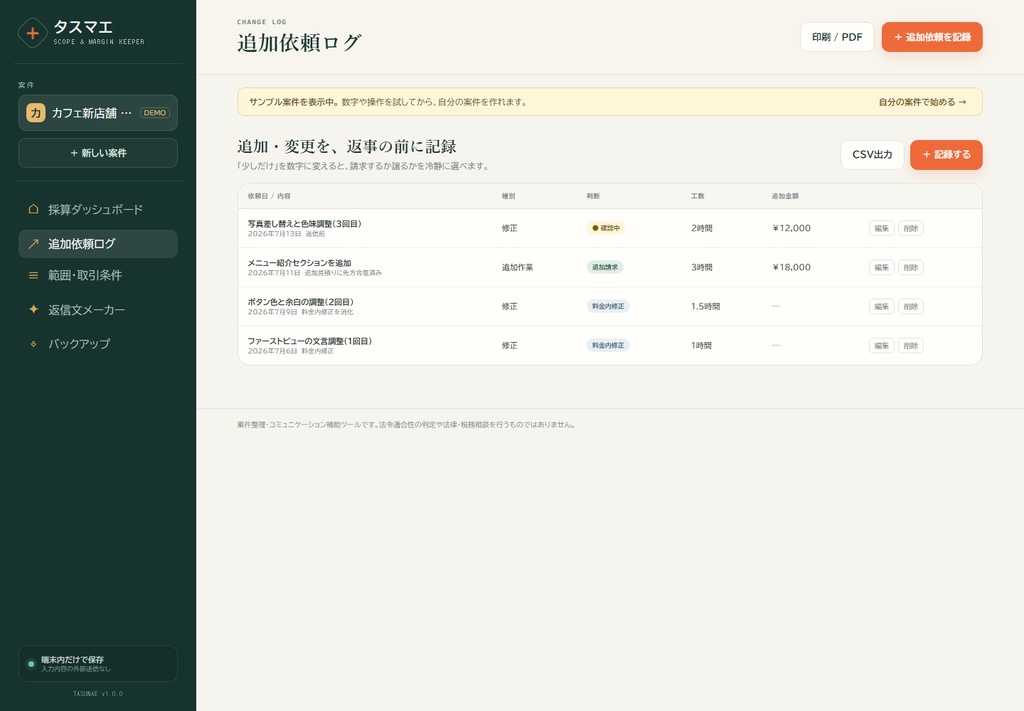The height and width of the screenshot is (711, 1024).
Task: Click 料金内修正 badge in ボタン色 row
Action: click(x=608, y=306)
